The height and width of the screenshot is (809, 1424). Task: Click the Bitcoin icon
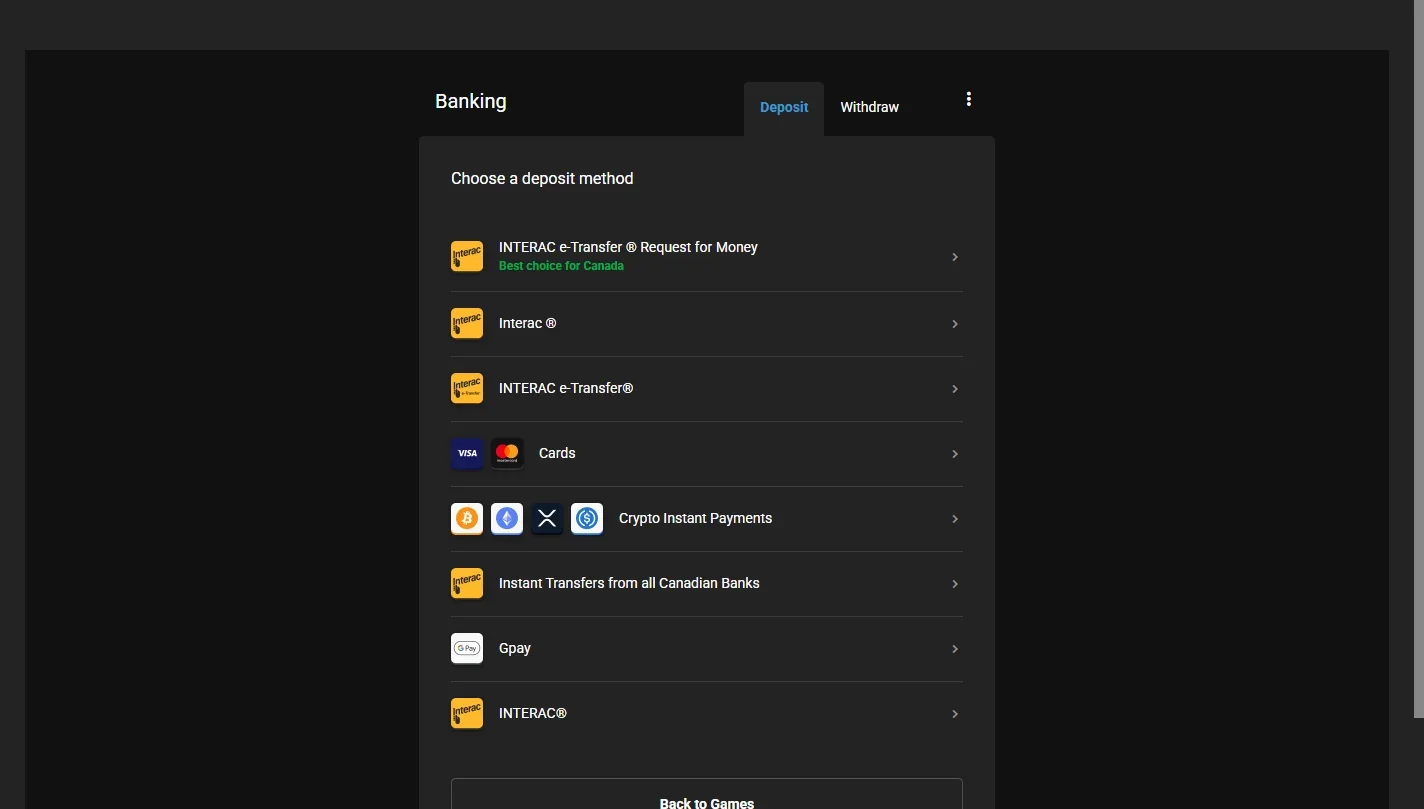[x=467, y=519]
